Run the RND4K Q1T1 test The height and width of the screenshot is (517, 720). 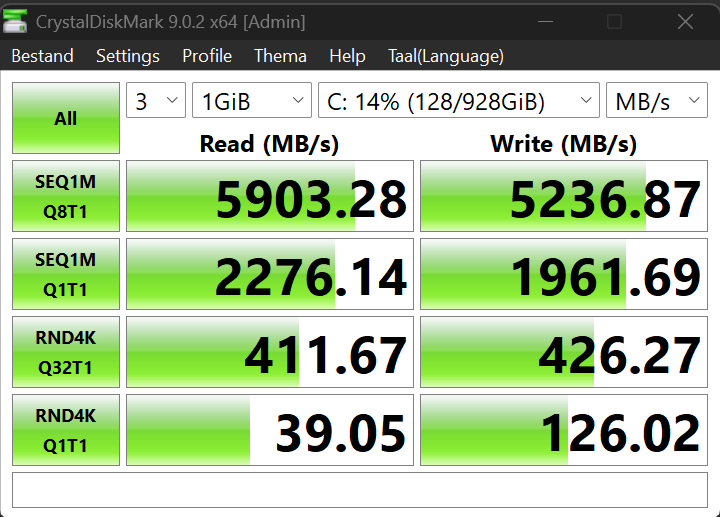click(x=66, y=430)
